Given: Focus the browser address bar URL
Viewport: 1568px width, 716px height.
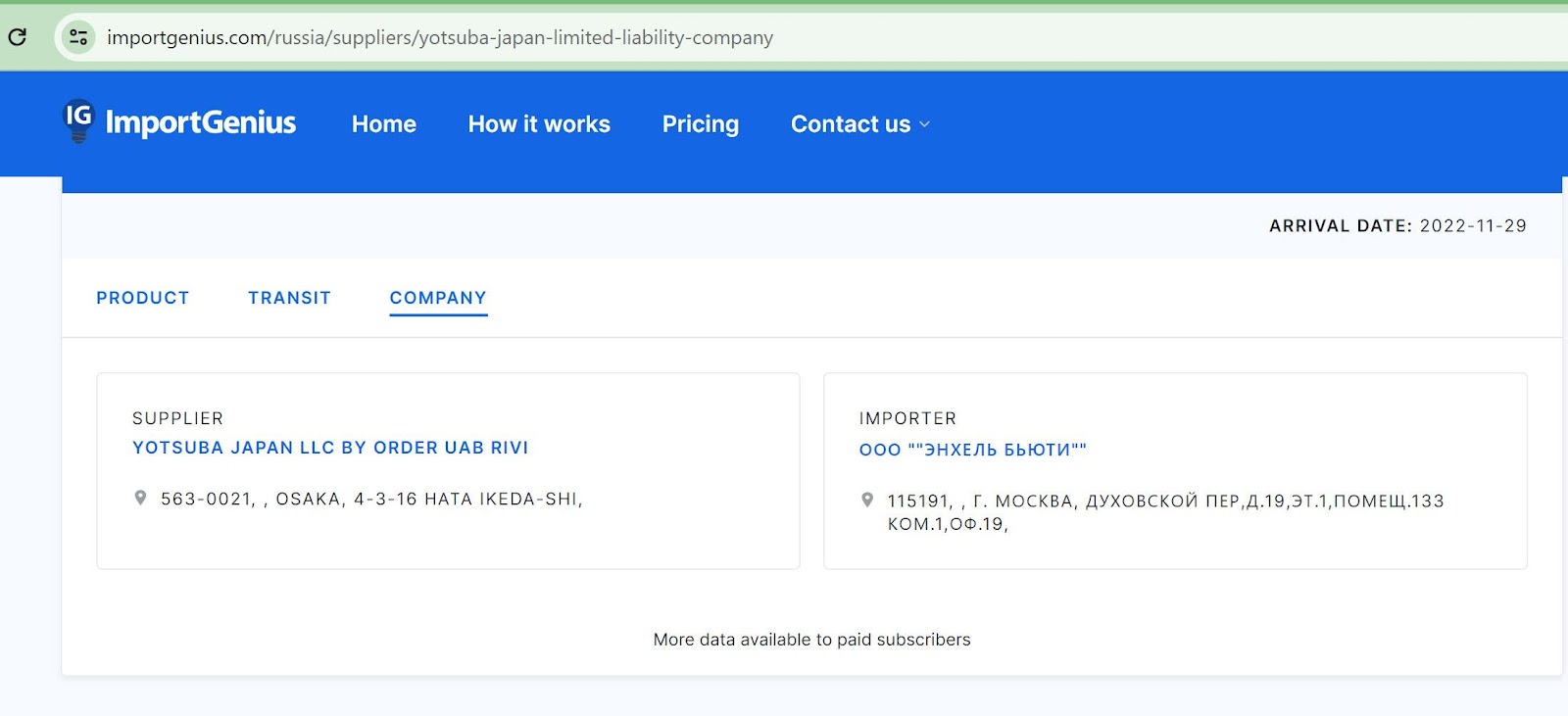Looking at the screenshot, I should [x=440, y=37].
